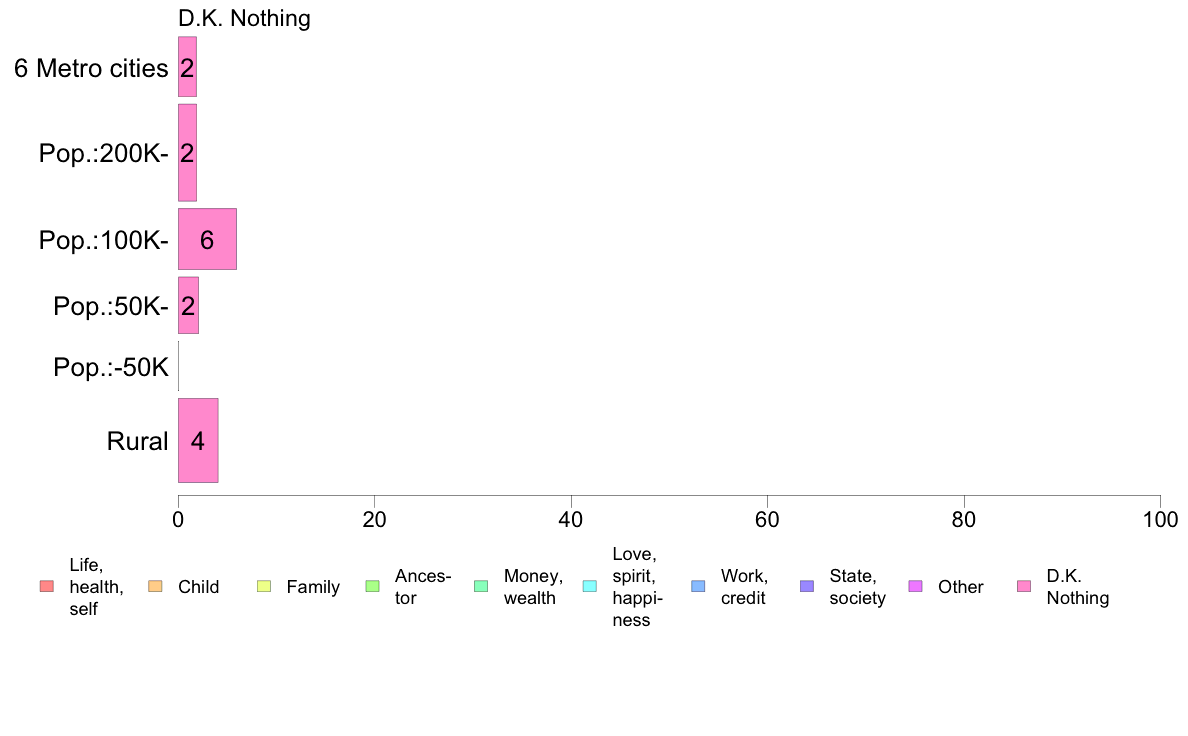Image resolution: width=1188 pixels, height=736 pixels.
Task: Click the D.K. Nothing chart title
Action: 244,18
